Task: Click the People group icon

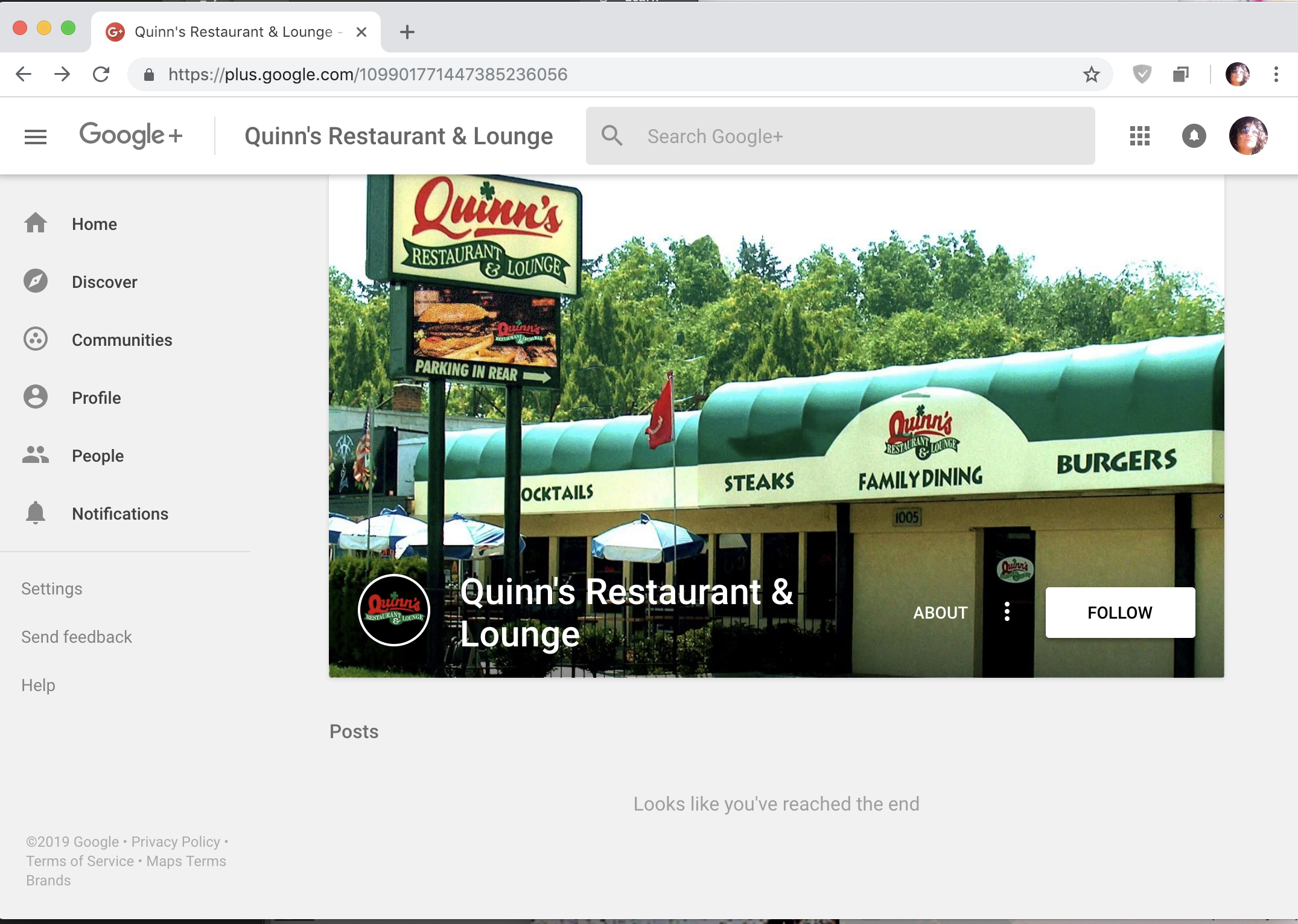Action: (x=36, y=455)
